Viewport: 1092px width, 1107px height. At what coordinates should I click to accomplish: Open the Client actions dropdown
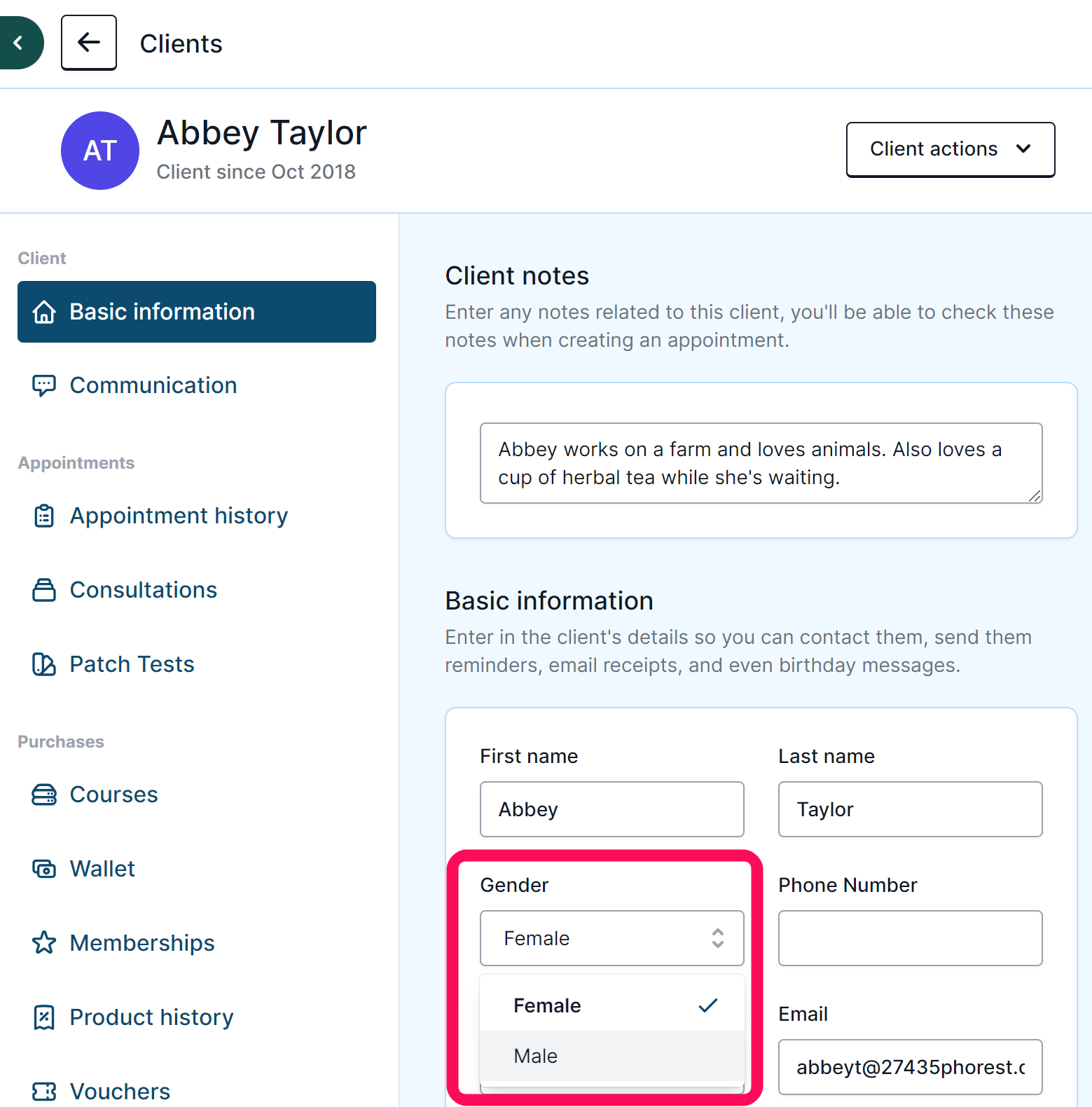(951, 149)
